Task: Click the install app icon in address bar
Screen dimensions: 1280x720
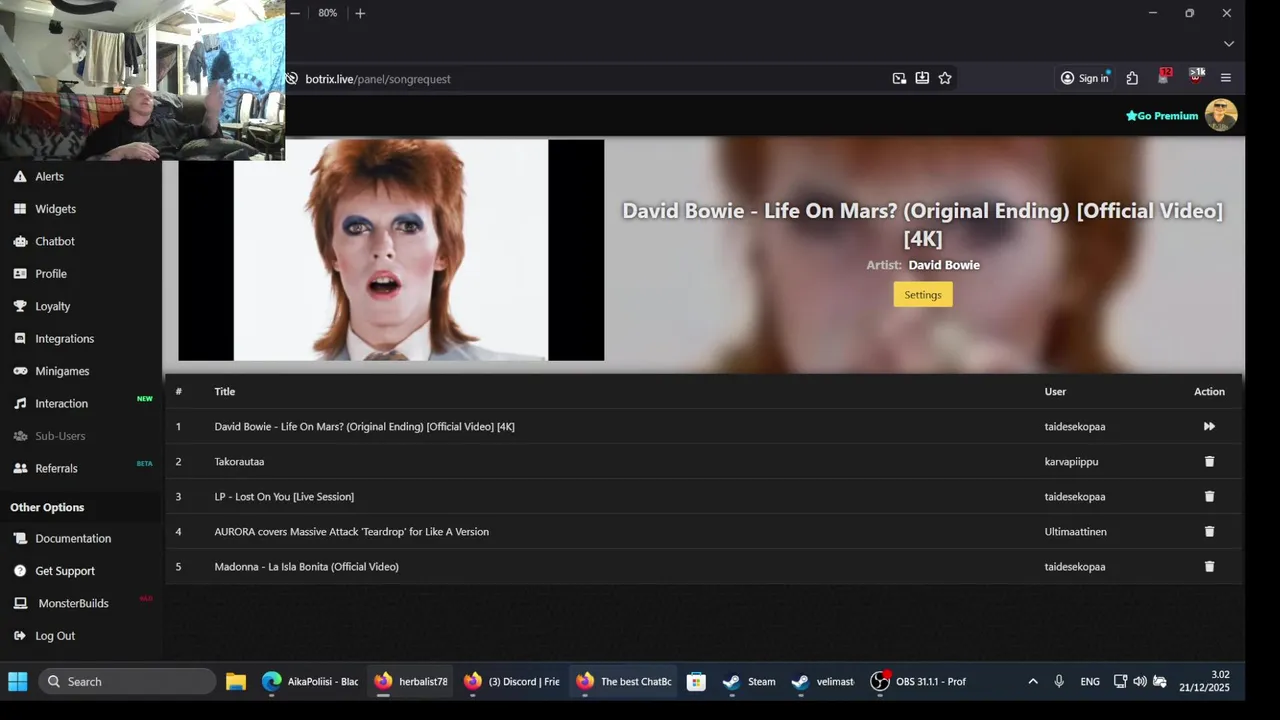Action: pyautogui.click(x=922, y=78)
